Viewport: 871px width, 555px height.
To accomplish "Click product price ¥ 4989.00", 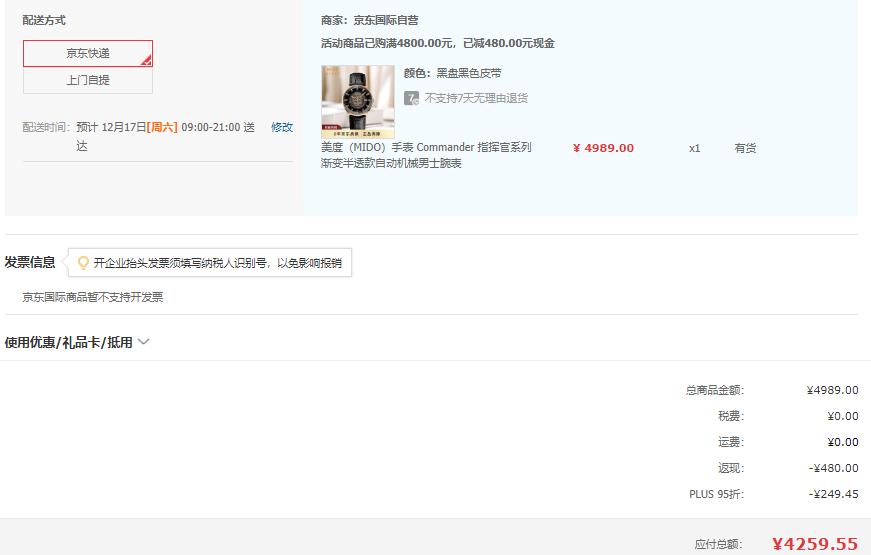I will point(603,148).
